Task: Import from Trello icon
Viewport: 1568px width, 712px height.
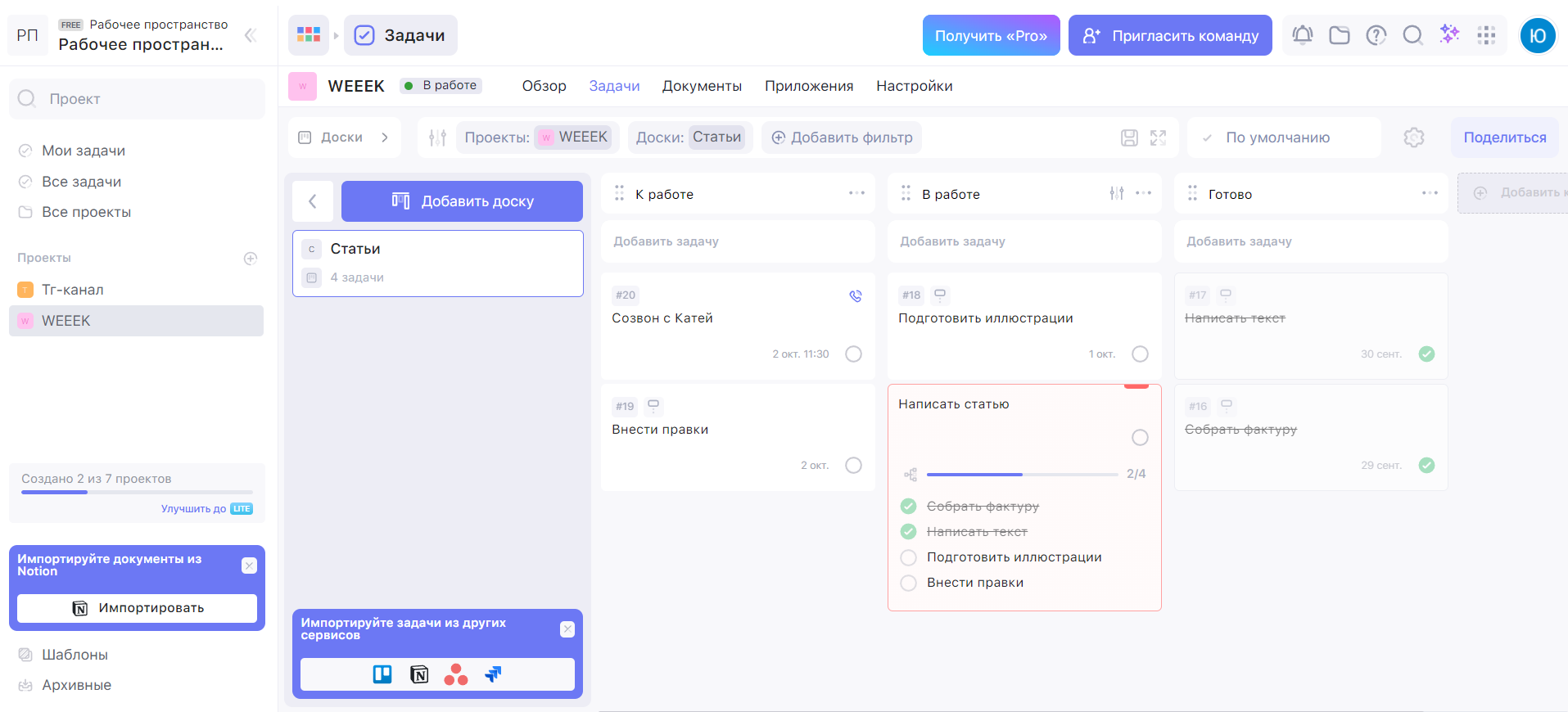Action: [x=382, y=674]
